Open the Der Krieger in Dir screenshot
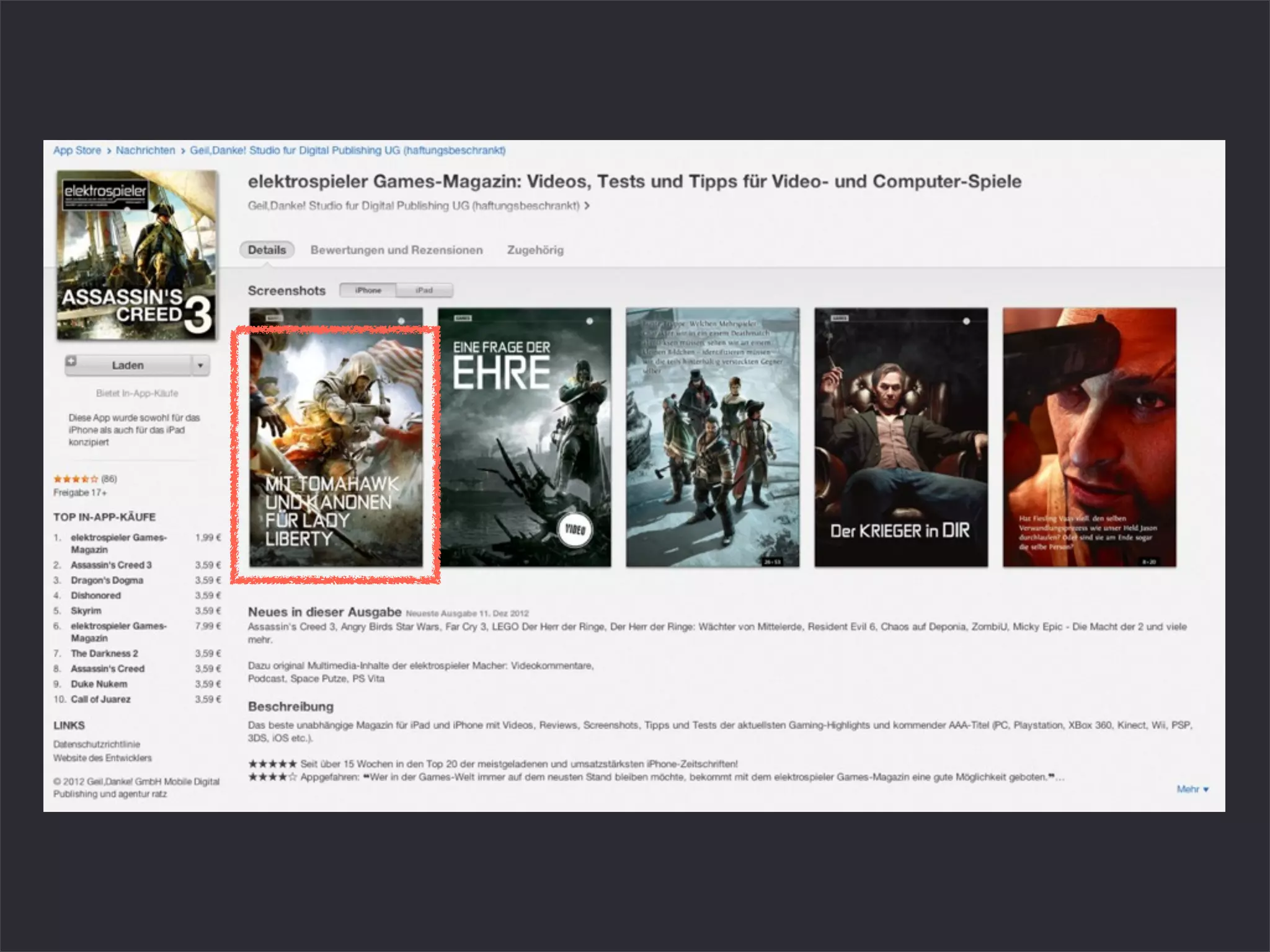 [x=900, y=437]
